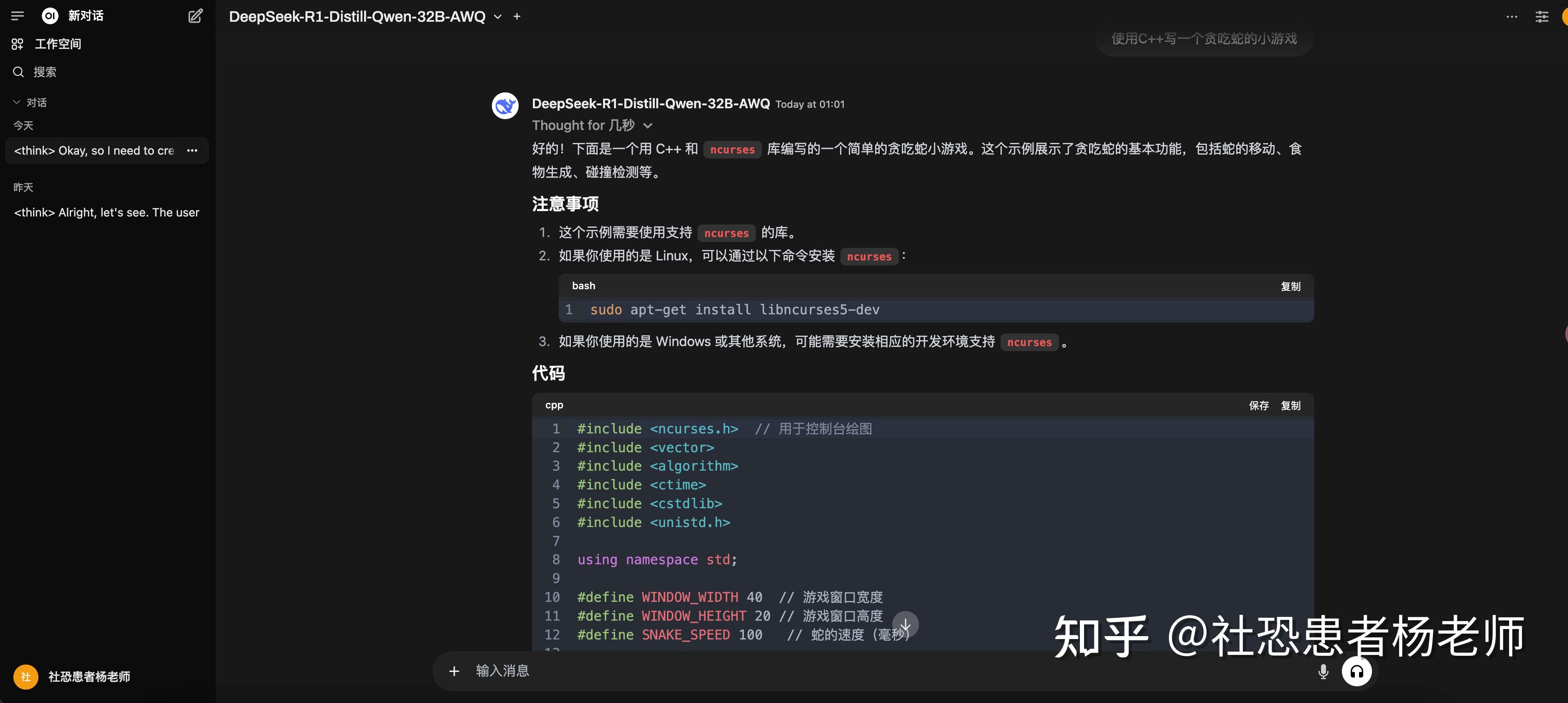Copy the bash install command with 复制
Image resolution: width=1568 pixels, height=703 pixels.
1290,286
